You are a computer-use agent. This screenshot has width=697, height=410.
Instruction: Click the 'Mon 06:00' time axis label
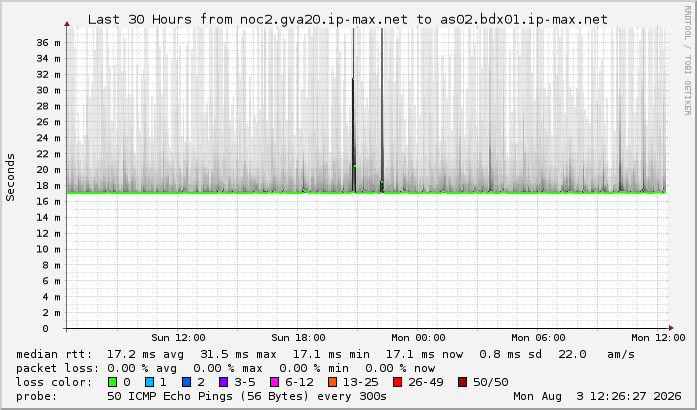click(538, 338)
